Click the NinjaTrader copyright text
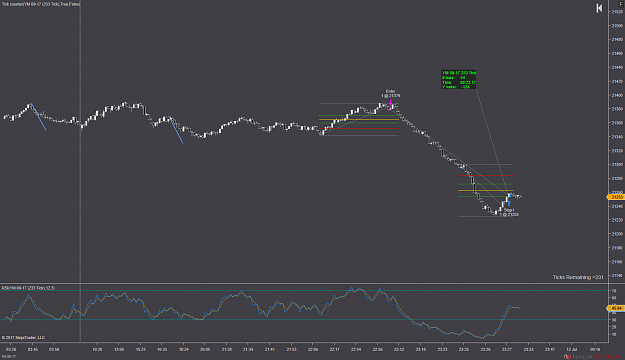The width and height of the screenshot is (625, 360). tap(23, 337)
